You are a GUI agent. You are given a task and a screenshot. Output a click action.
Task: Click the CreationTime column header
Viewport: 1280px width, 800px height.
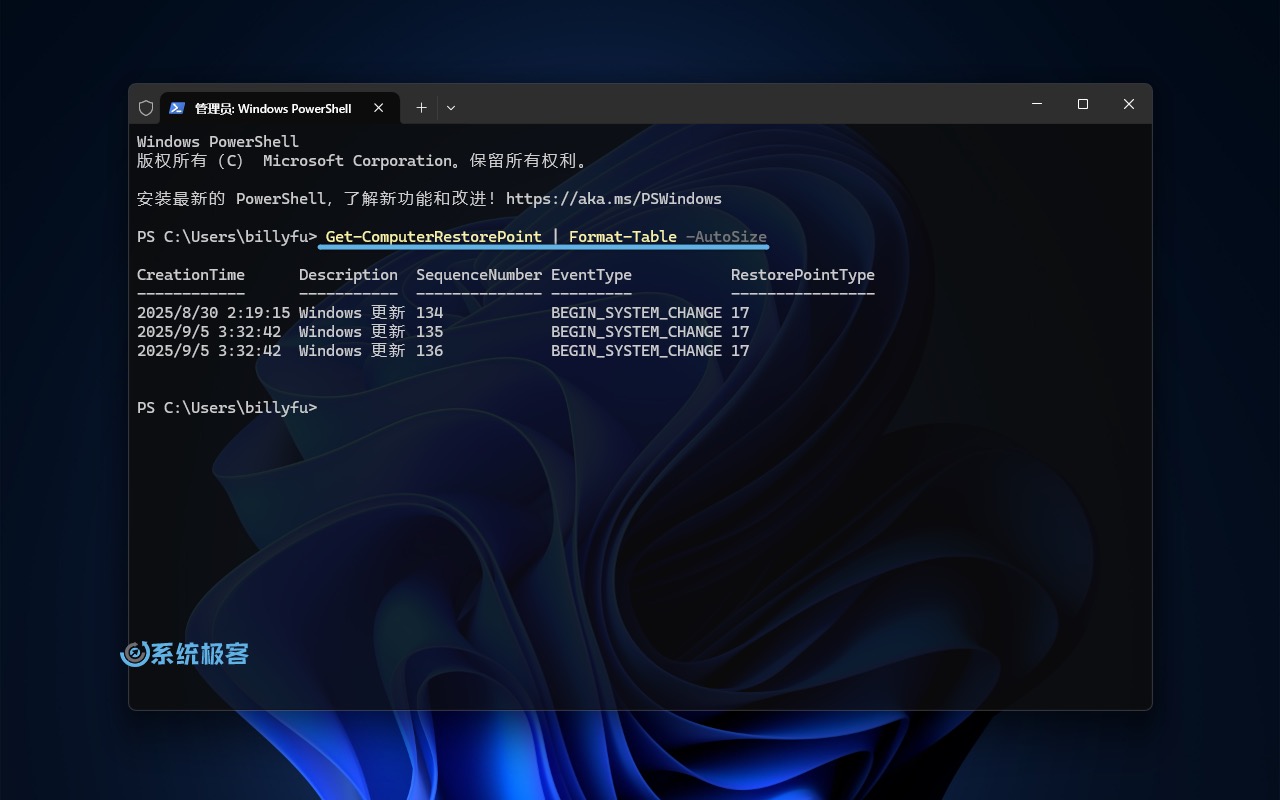click(191, 275)
